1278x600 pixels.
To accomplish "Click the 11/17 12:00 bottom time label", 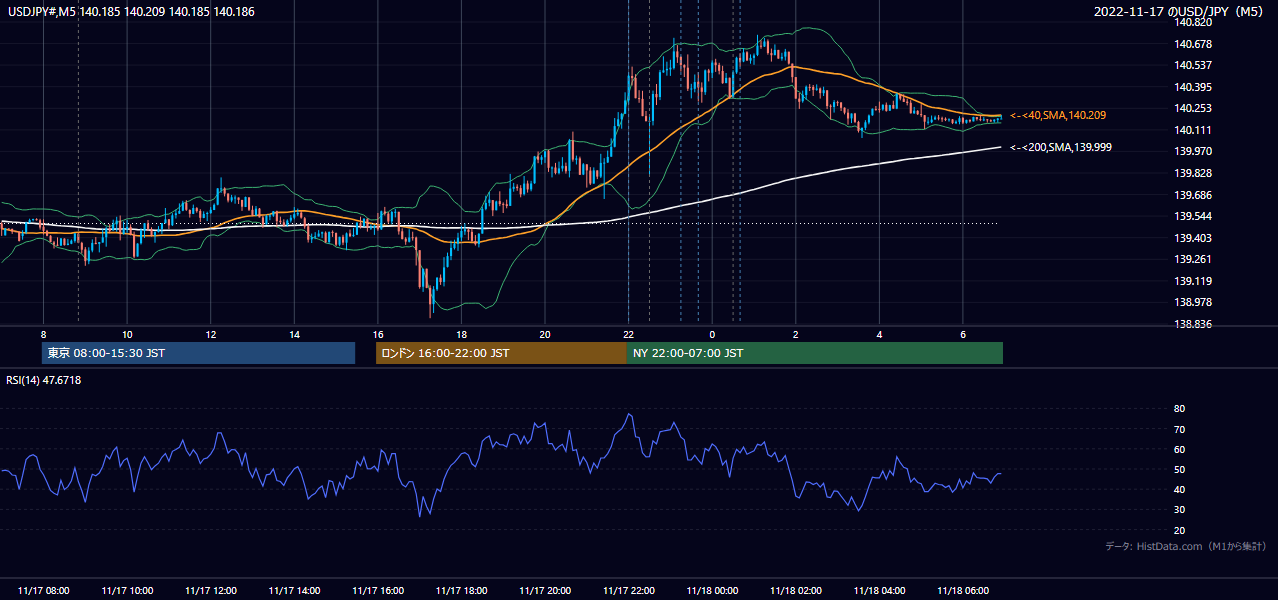I will (x=210, y=591).
